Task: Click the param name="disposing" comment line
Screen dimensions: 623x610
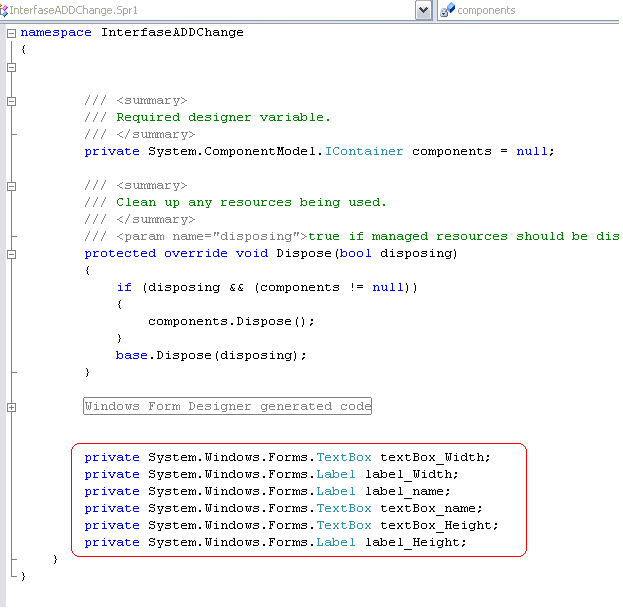Action: (x=352, y=236)
